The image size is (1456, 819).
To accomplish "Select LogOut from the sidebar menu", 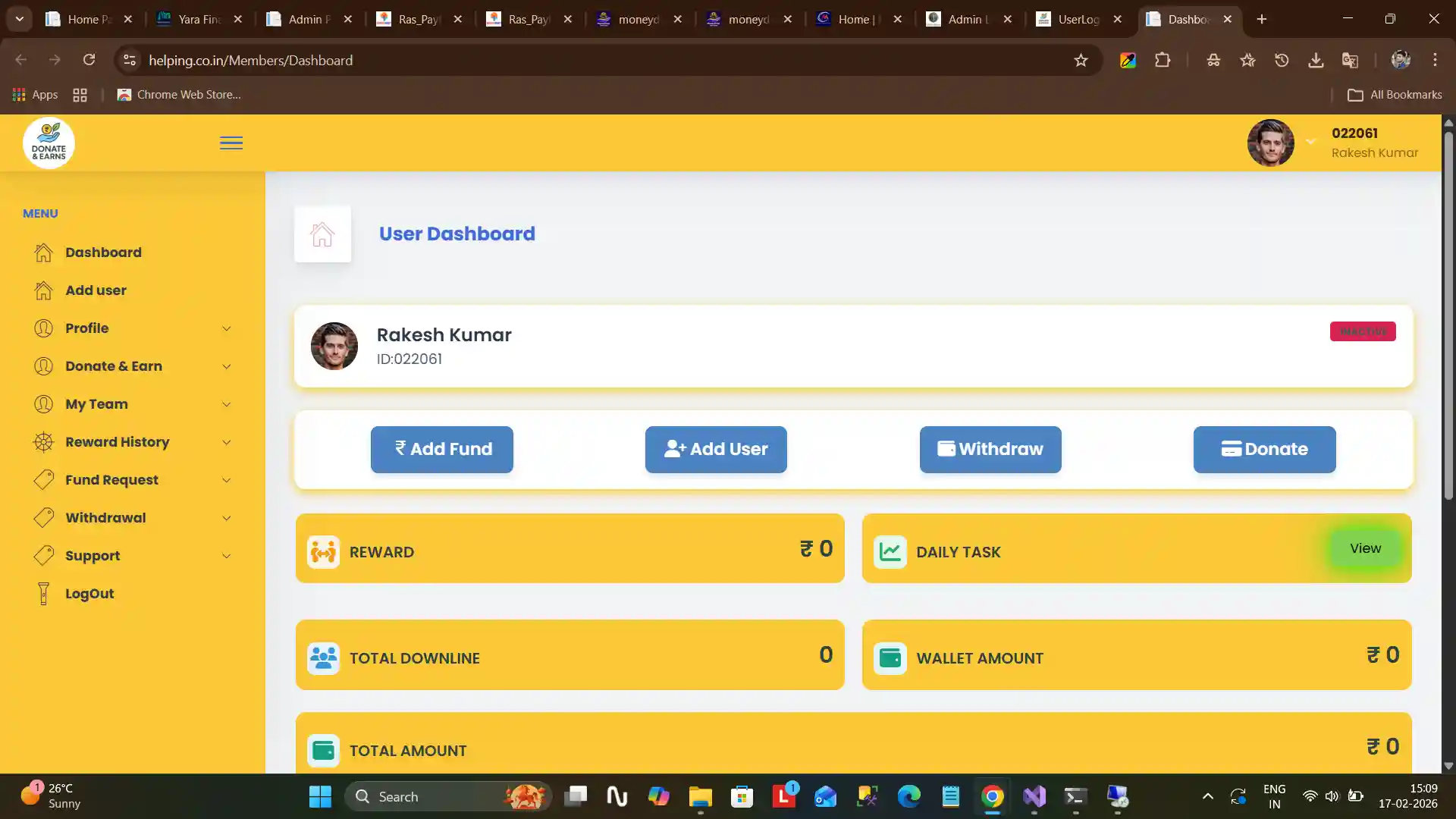I will pos(89,594).
